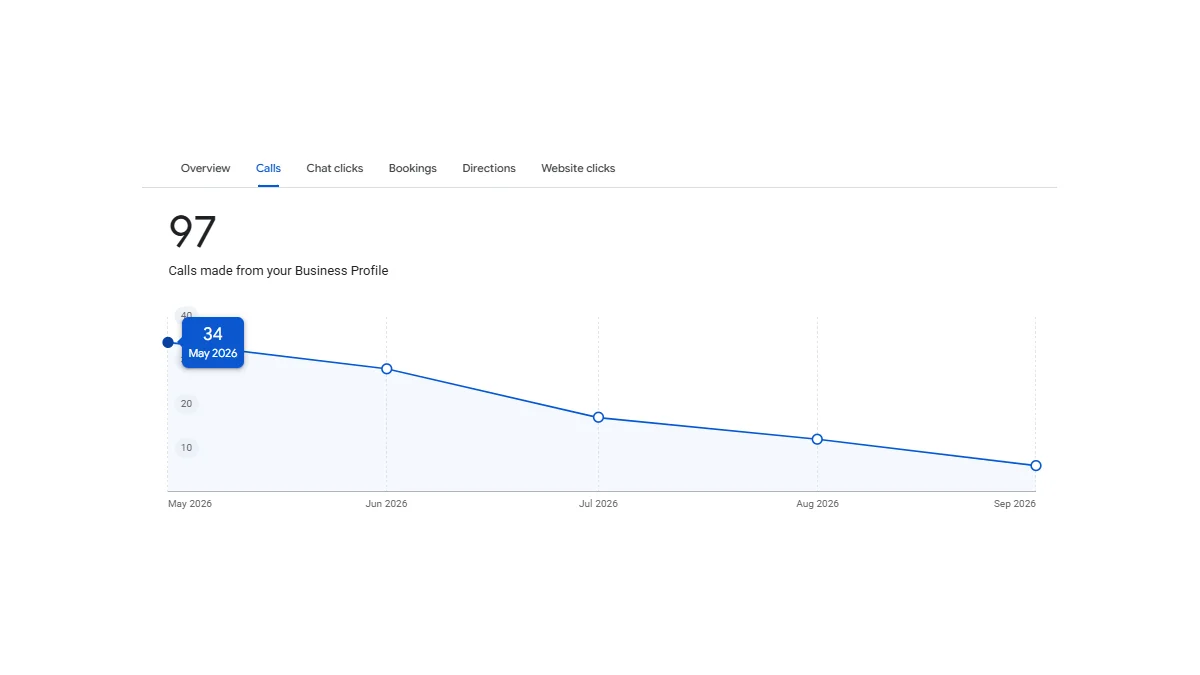Viewport: 1200px width, 675px height.
Task: Click the y-axis label 10
Action: [186, 447]
